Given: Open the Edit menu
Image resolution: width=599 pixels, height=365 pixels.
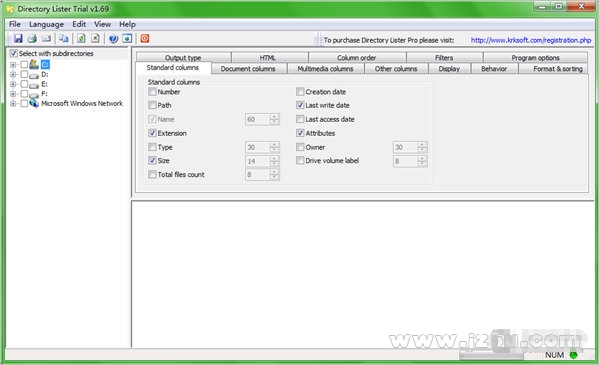Looking at the screenshot, I should click(79, 24).
